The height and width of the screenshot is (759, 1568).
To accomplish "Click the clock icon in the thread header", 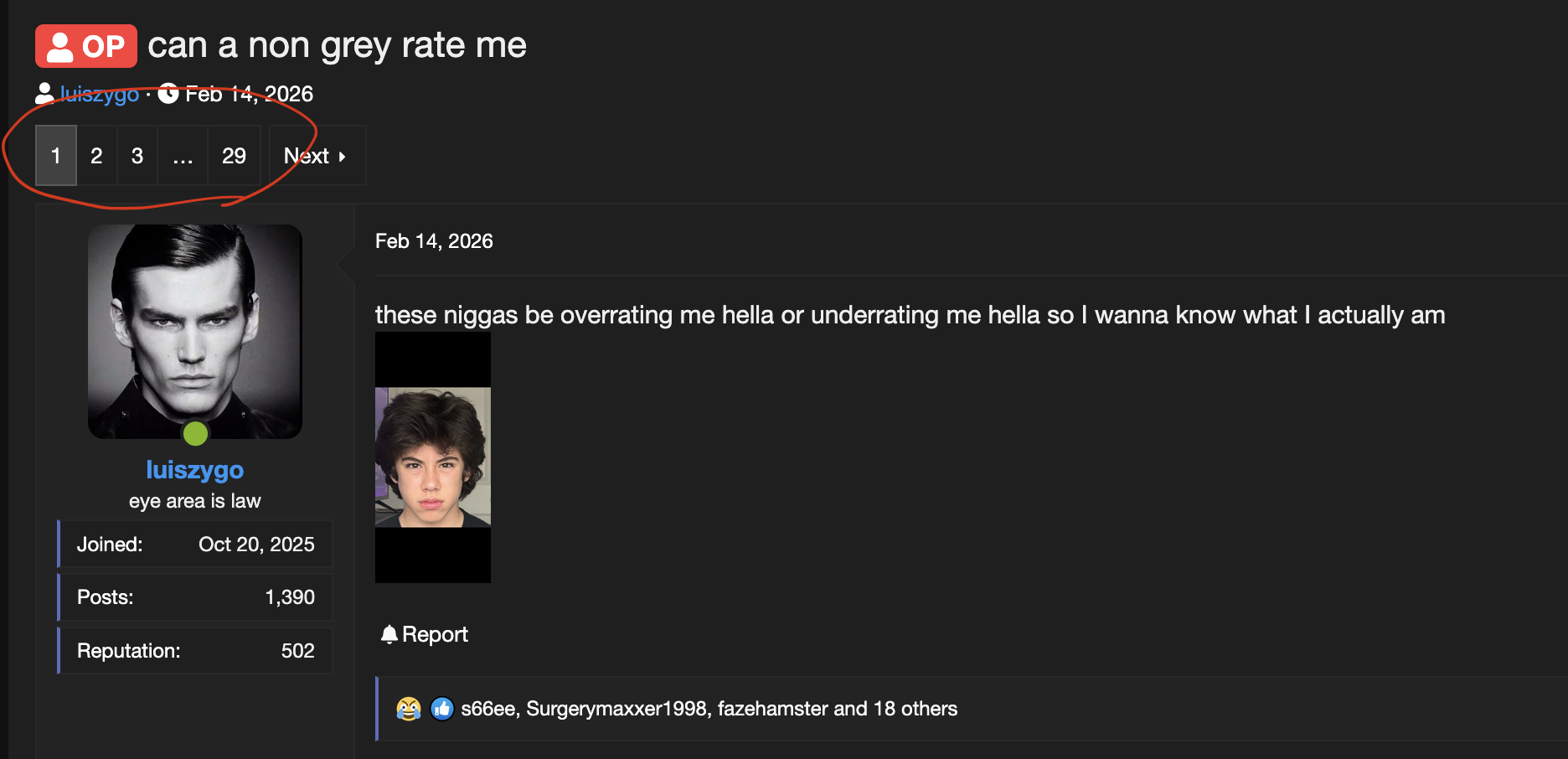I will 168,94.
